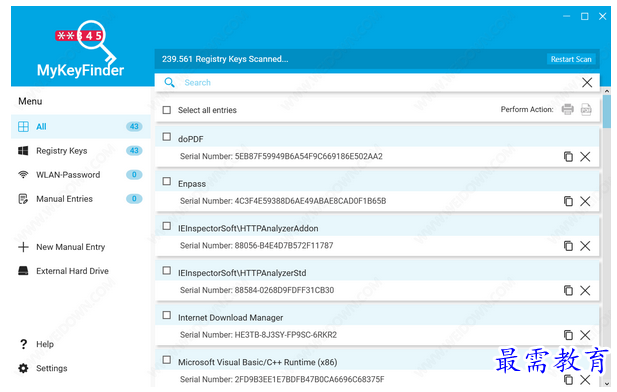Viewport: 617px width, 392px height.
Task: Remove the Visual Basic/C++ Runtime entry
Action: (585, 379)
